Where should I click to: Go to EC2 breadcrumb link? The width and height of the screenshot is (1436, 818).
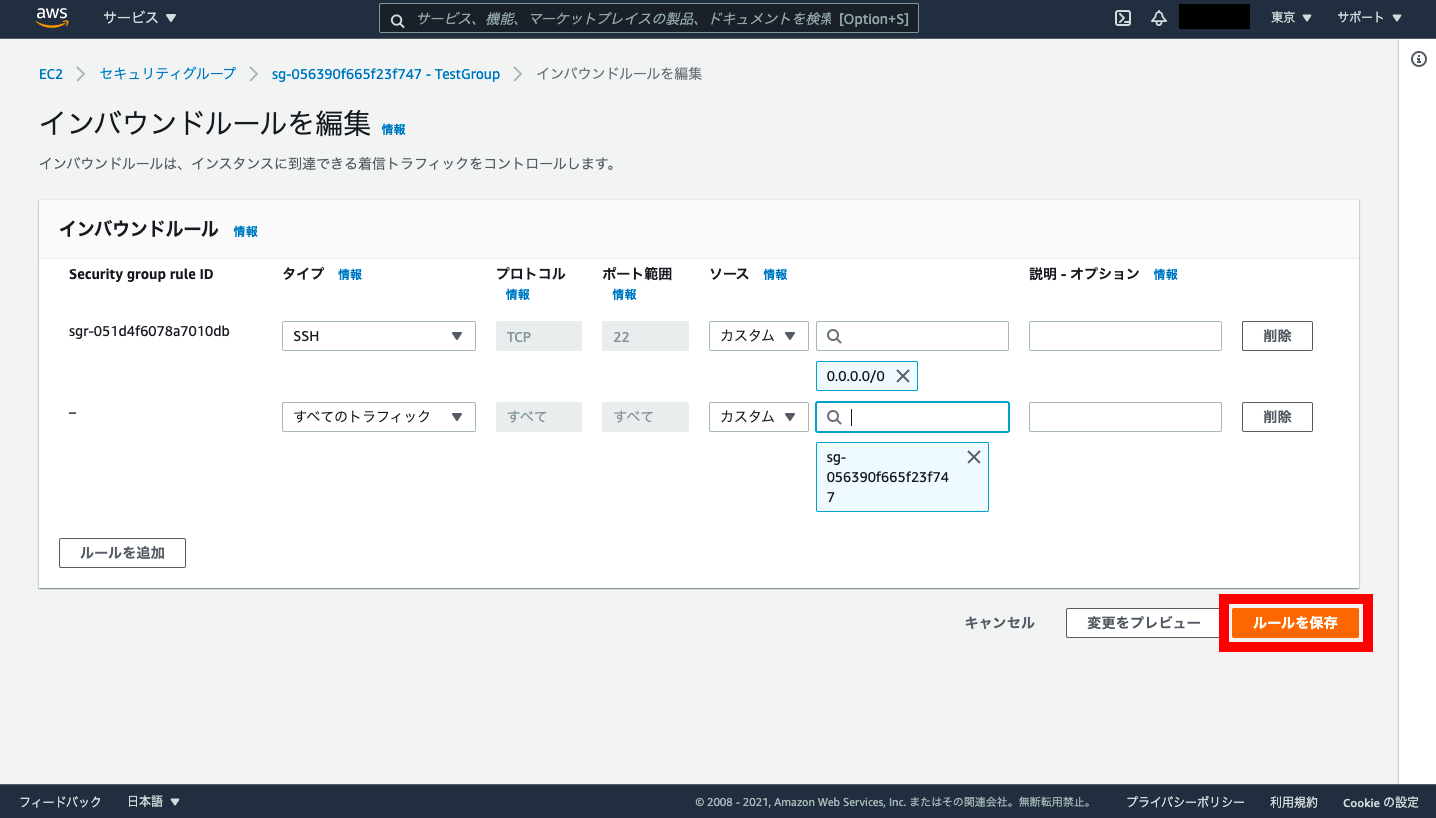(x=51, y=74)
